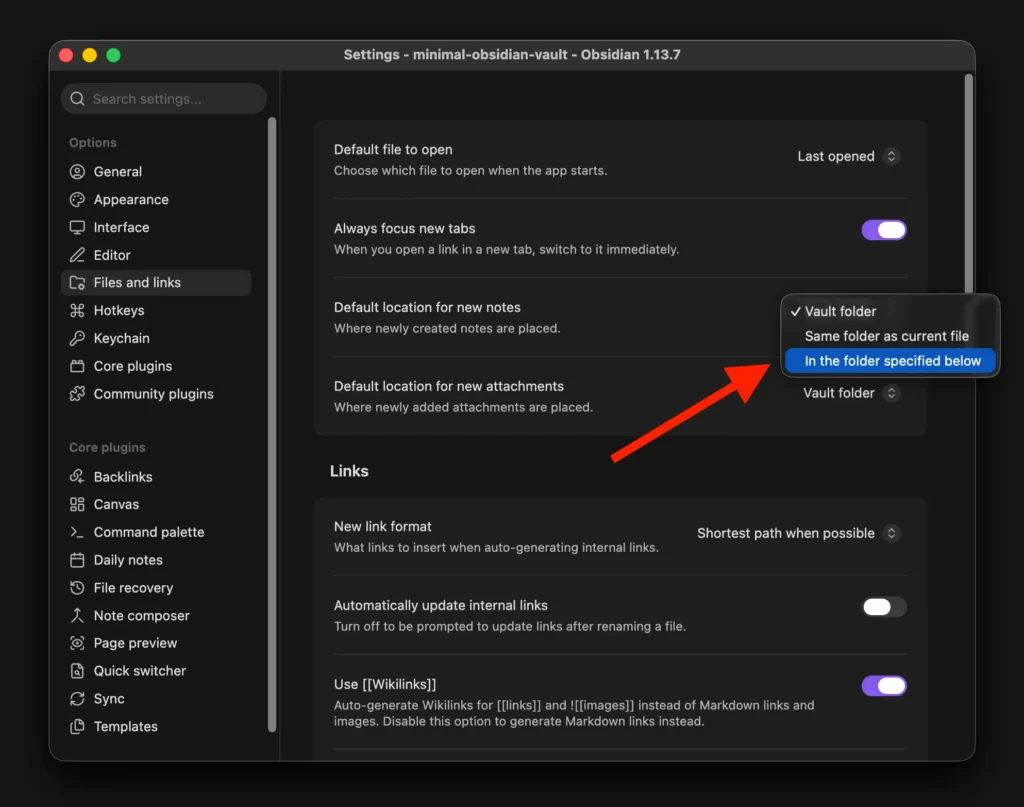Image resolution: width=1024 pixels, height=807 pixels.
Task: Open Command palette plugin settings
Action: pyautogui.click(x=156, y=532)
